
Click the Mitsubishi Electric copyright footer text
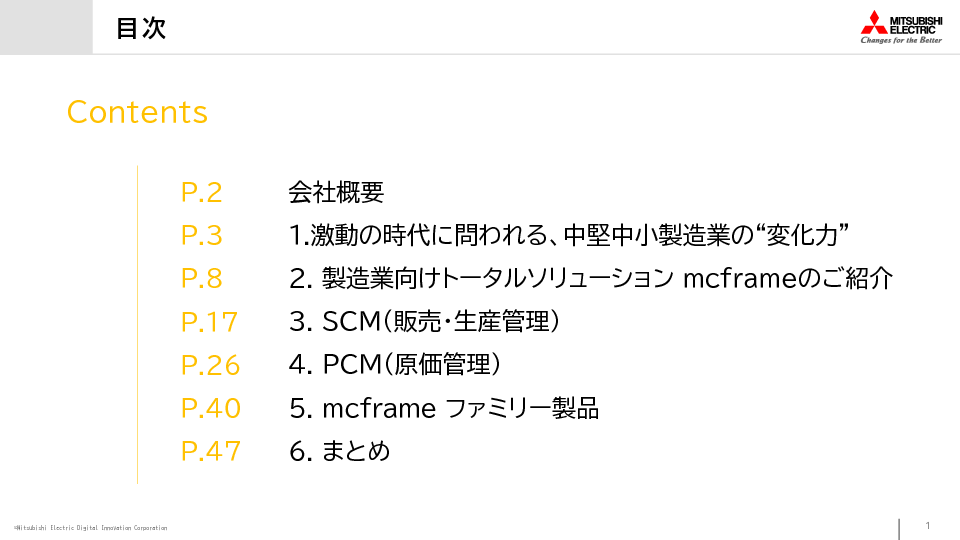click(x=90, y=527)
